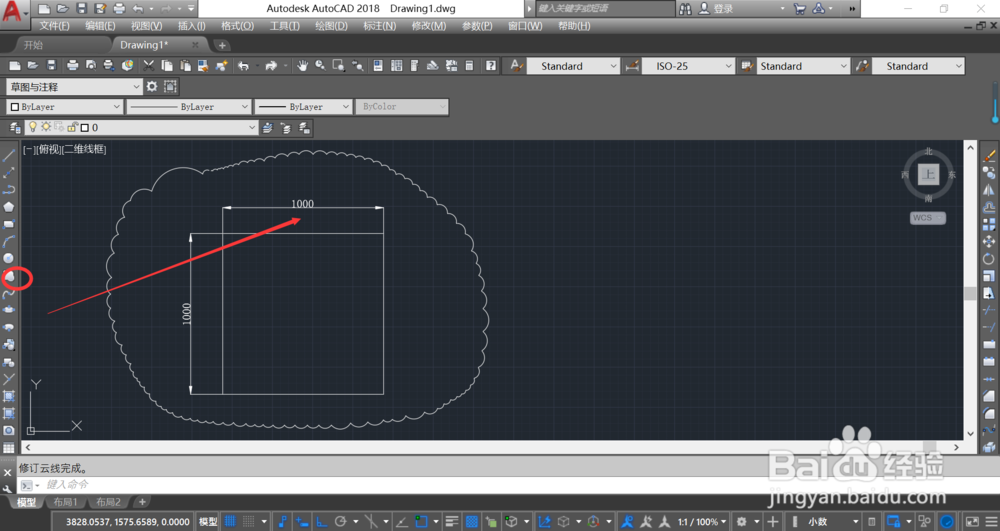Click the command line input field

tap(497, 484)
